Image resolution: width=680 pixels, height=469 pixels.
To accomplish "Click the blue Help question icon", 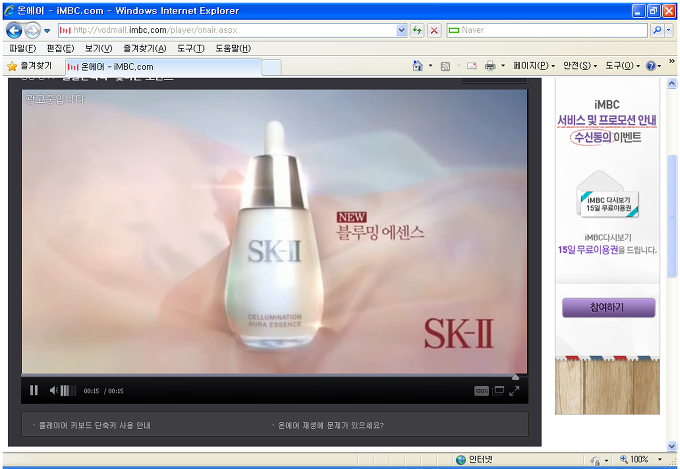I will coord(651,66).
